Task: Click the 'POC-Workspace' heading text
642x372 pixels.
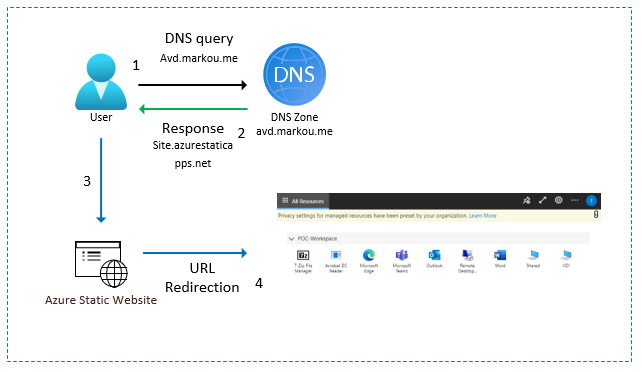Action: pyautogui.click(x=317, y=239)
